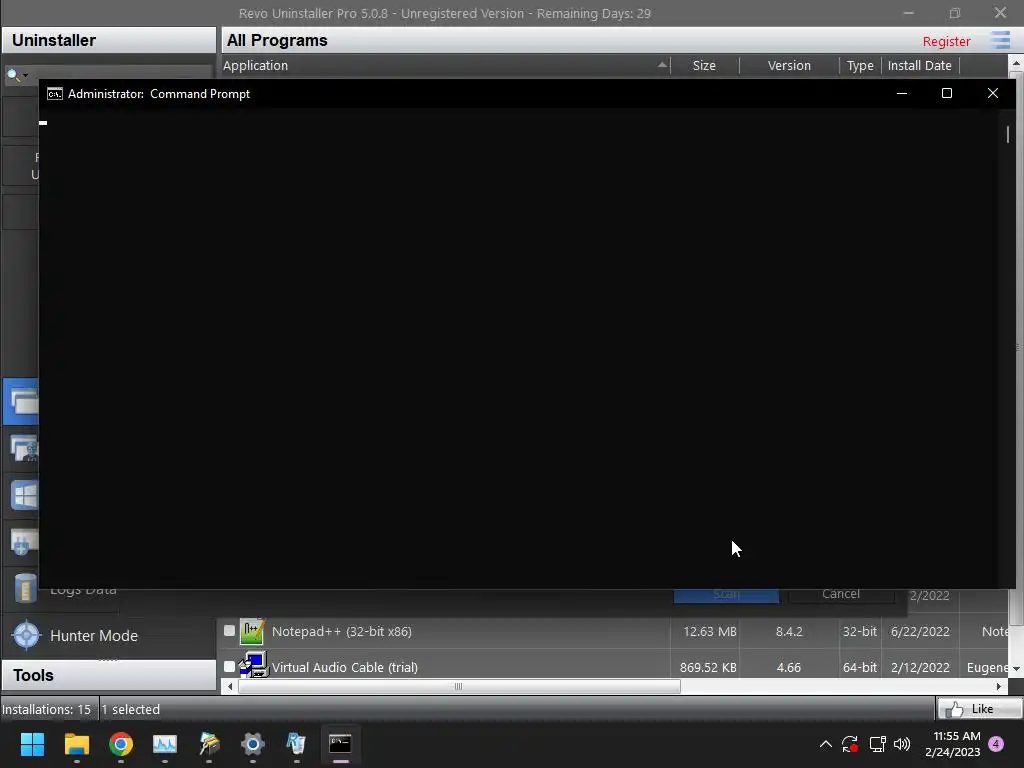
Task: Sort the list by Size column
Action: coord(705,65)
